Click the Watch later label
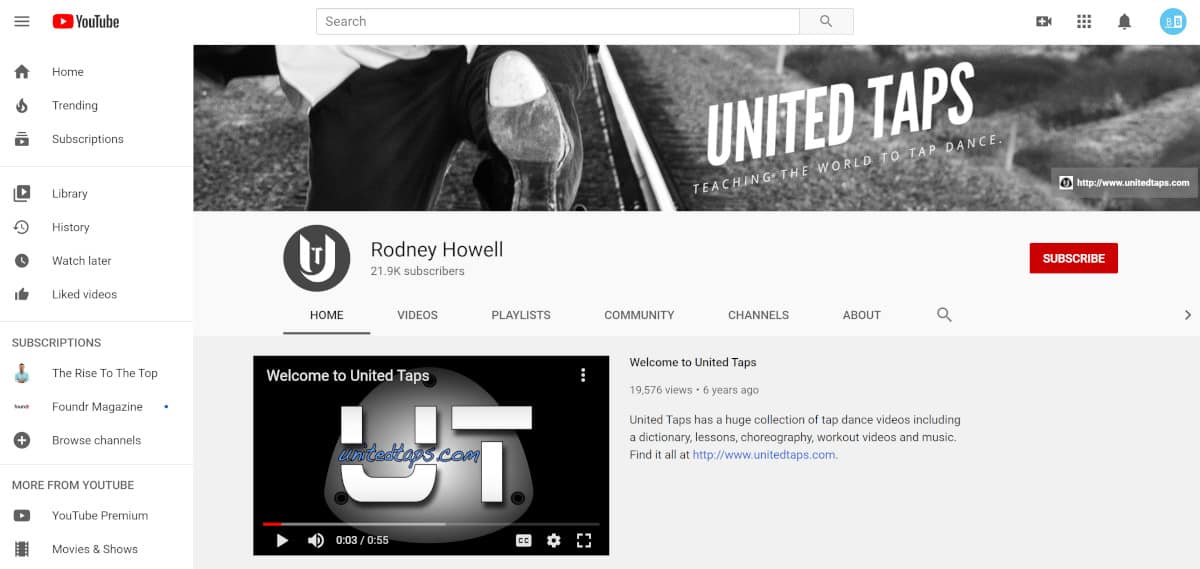 (x=82, y=261)
